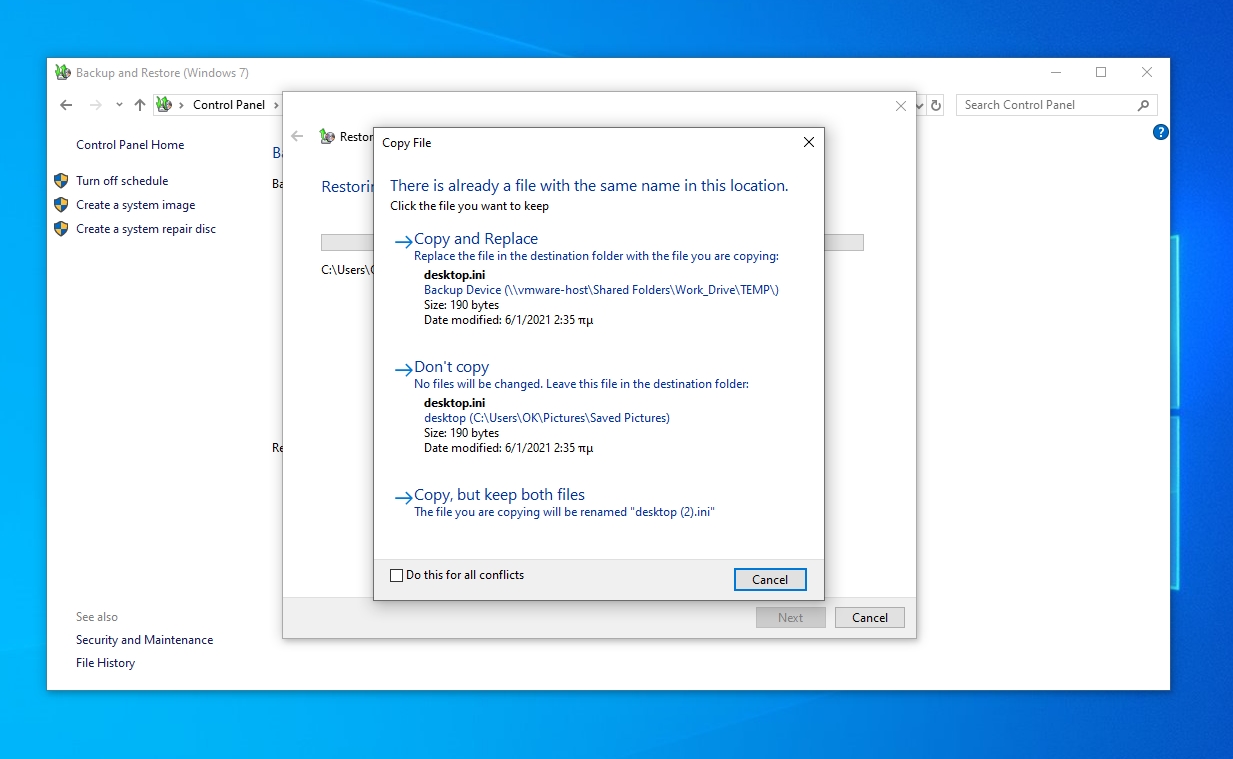Close the Copy File dialog

pyautogui.click(x=809, y=142)
